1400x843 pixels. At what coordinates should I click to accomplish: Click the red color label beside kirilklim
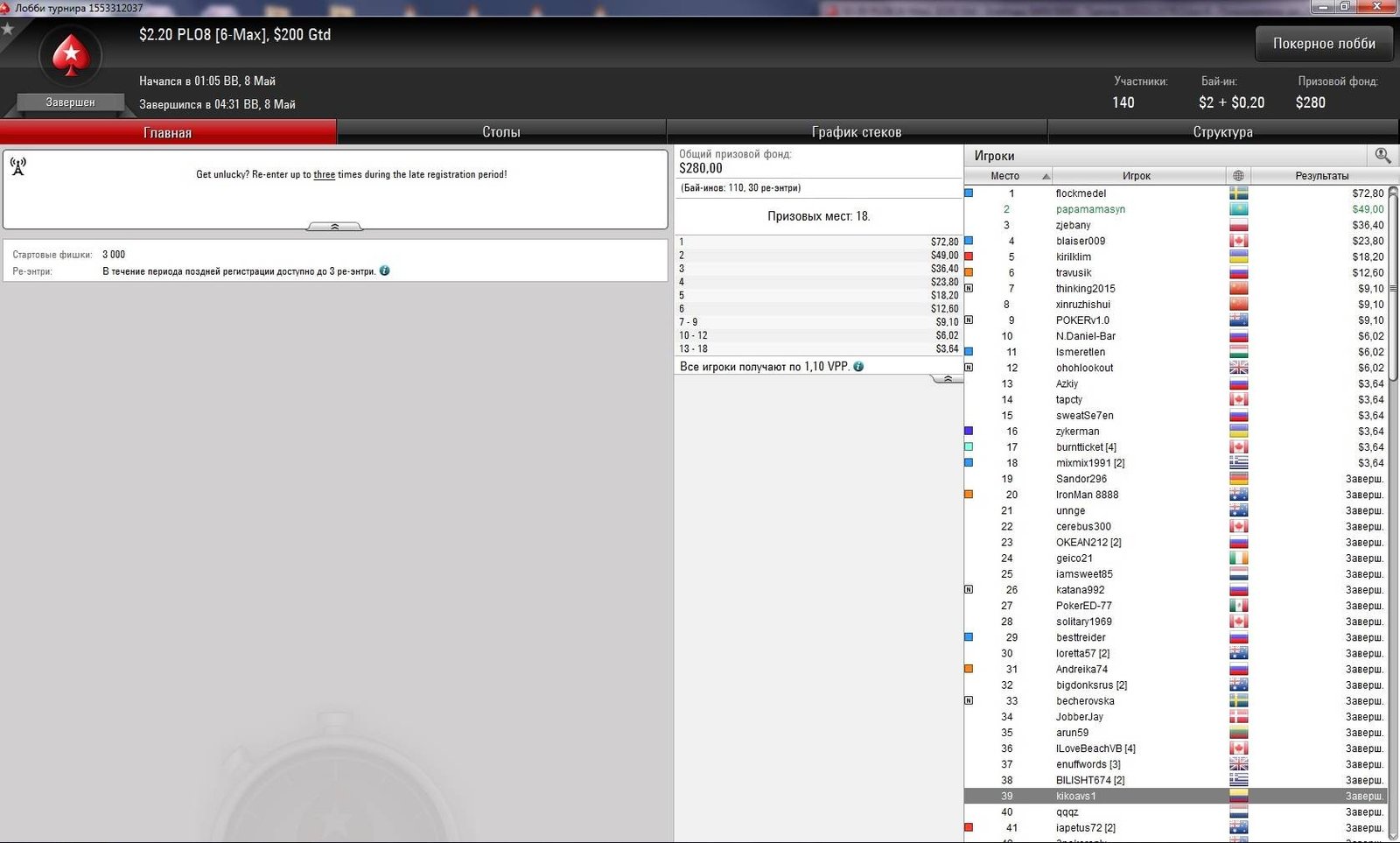click(969, 256)
